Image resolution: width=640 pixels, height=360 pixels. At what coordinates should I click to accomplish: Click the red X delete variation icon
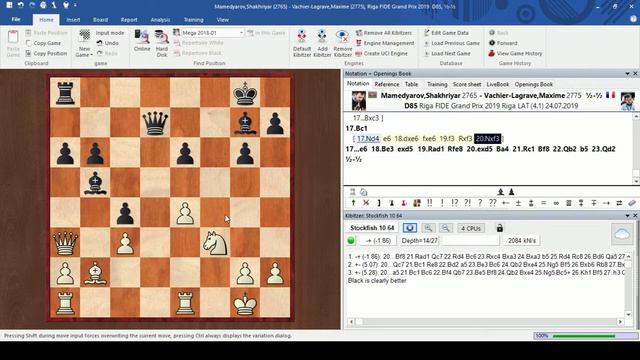point(366,203)
